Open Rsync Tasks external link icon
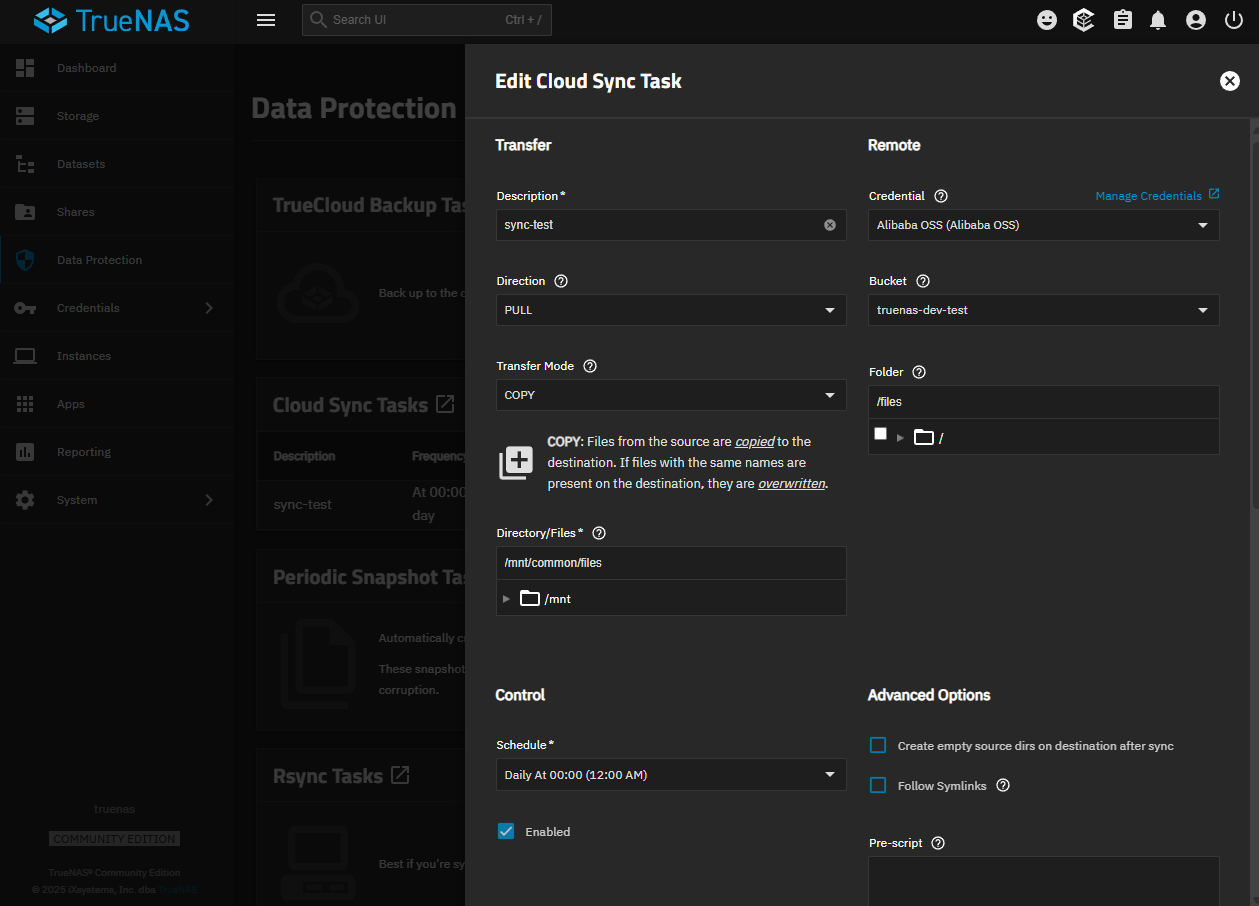 pyautogui.click(x=400, y=775)
